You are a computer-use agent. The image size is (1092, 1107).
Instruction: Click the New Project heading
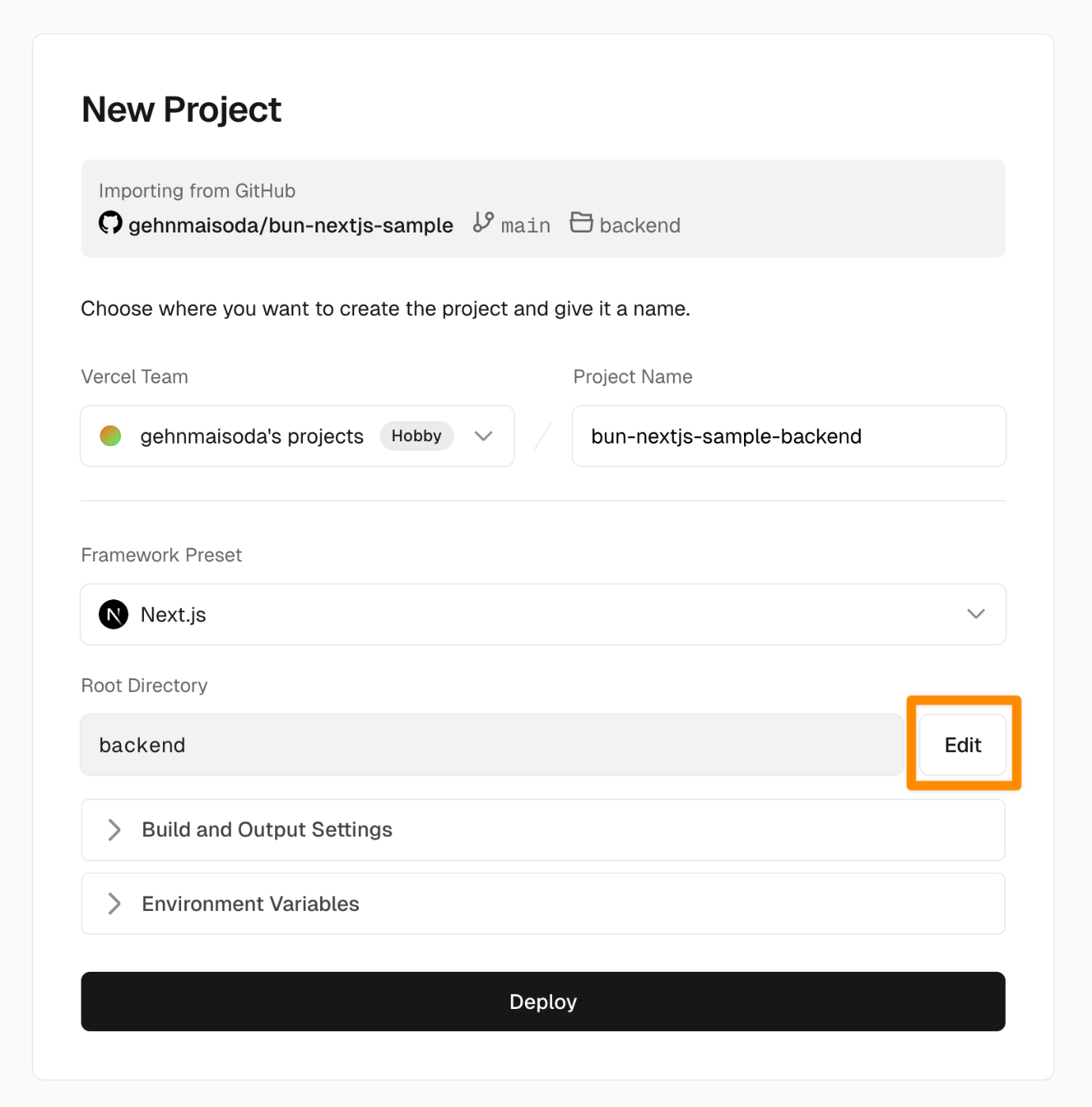181,109
